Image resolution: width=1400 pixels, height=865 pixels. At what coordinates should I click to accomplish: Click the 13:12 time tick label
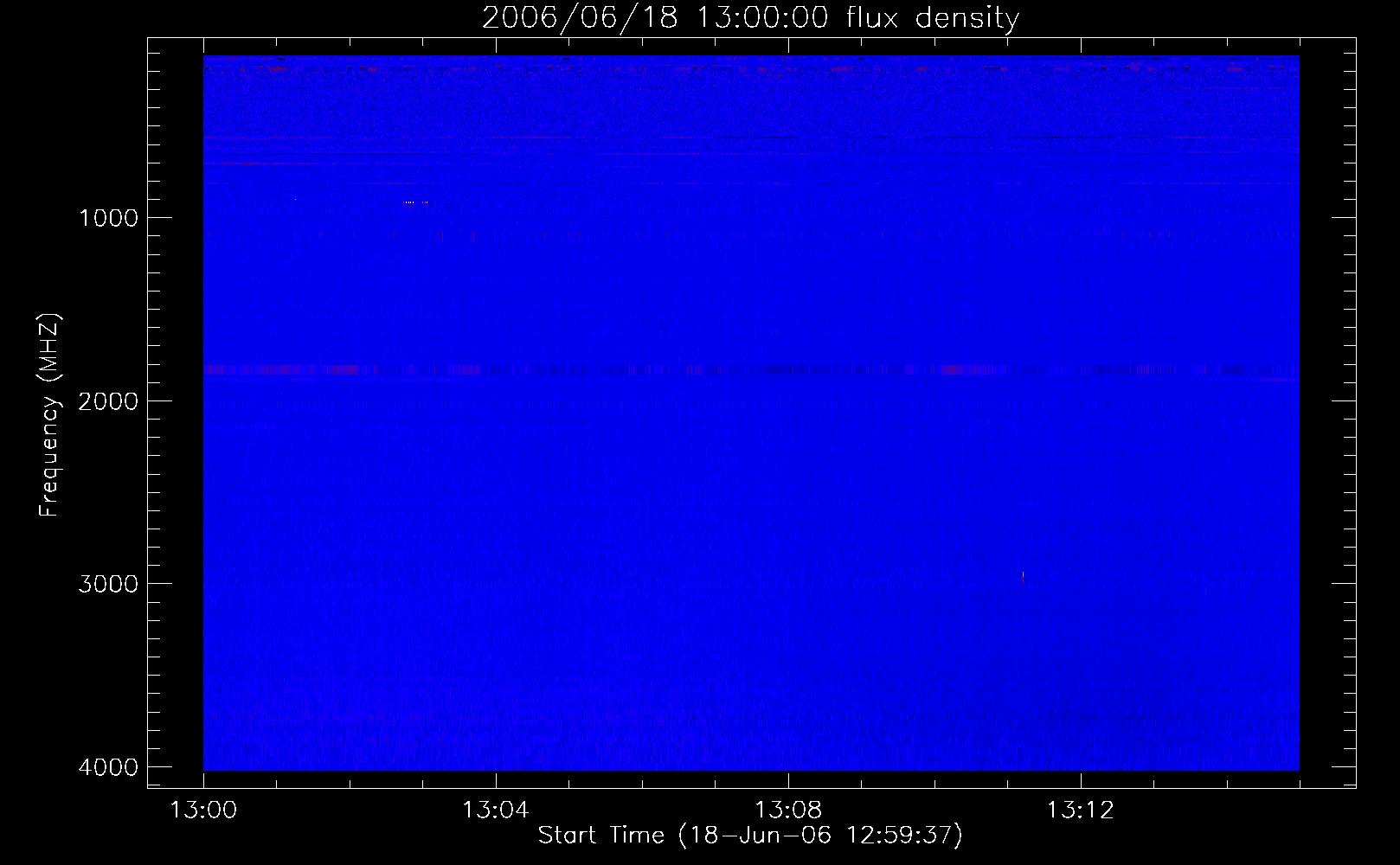tap(1080, 811)
